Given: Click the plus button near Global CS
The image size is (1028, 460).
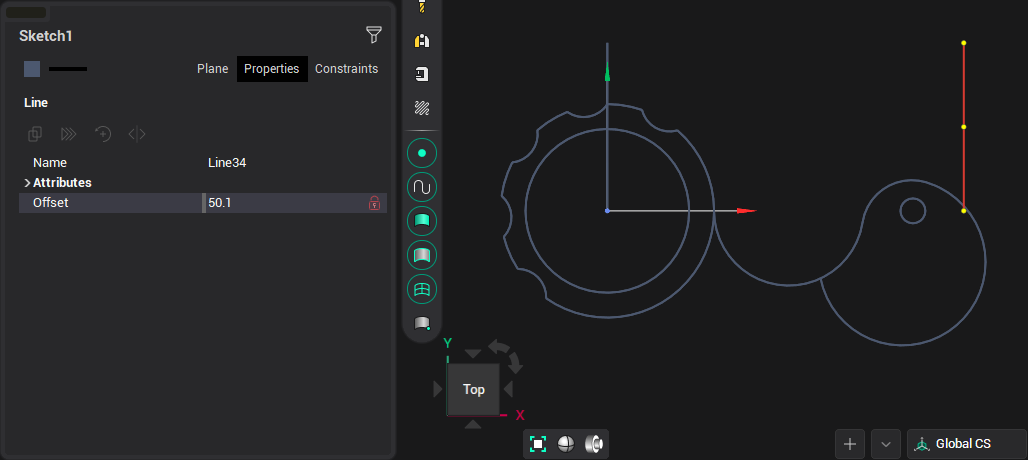Looking at the screenshot, I should tap(850, 444).
